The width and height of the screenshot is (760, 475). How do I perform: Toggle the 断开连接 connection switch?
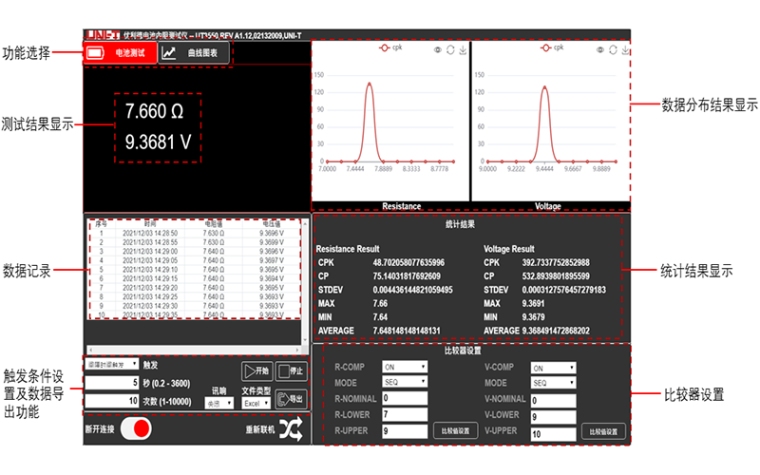click(x=136, y=428)
